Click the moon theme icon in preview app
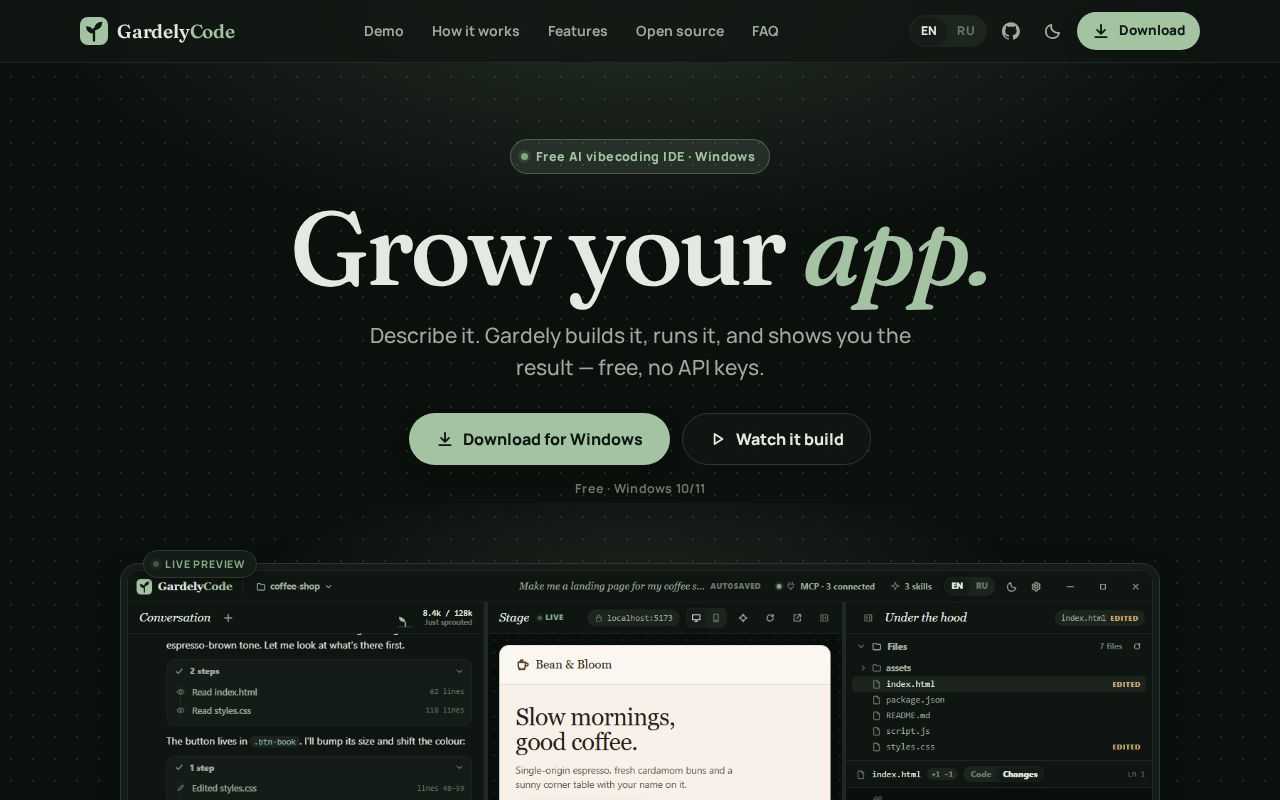This screenshot has height=800, width=1280. 1011,587
